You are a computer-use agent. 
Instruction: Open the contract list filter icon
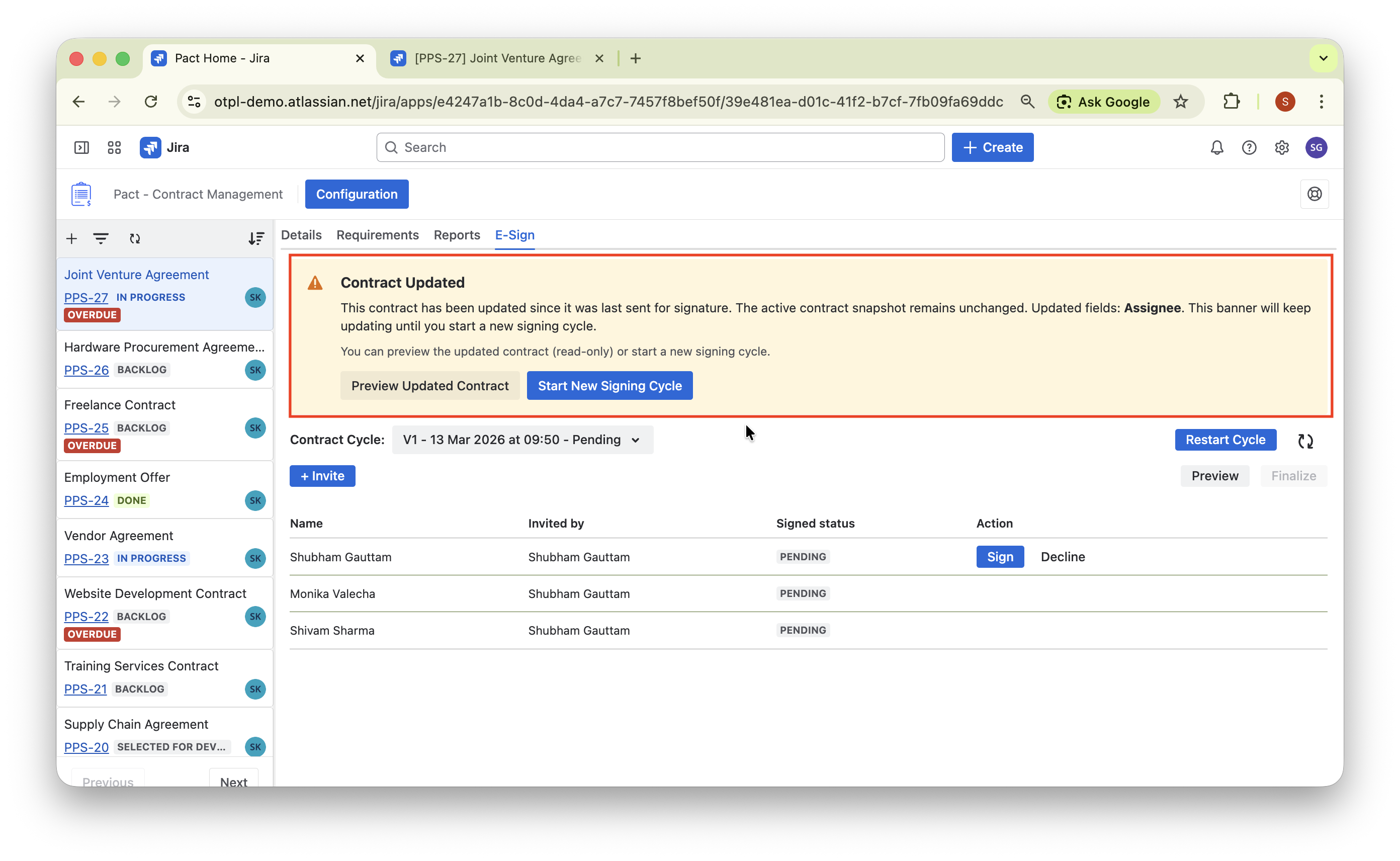[x=101, y=238]
